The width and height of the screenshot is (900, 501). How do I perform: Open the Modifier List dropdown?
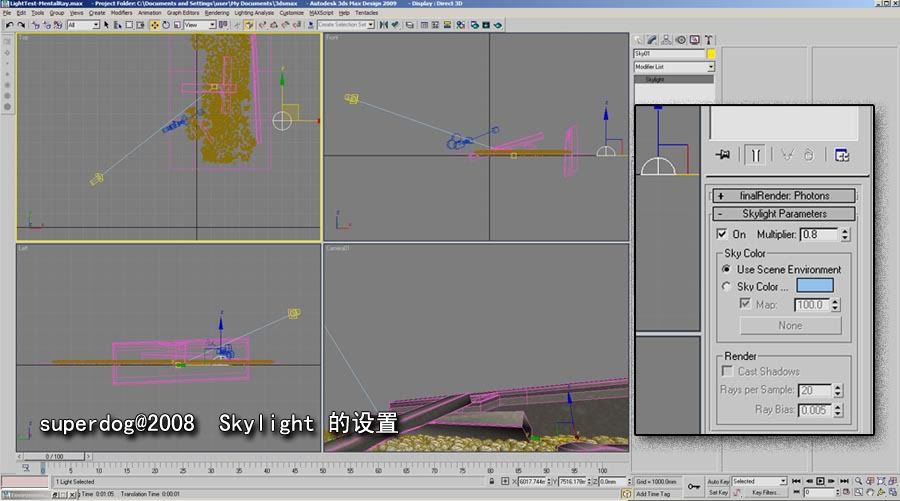point(710,67)
